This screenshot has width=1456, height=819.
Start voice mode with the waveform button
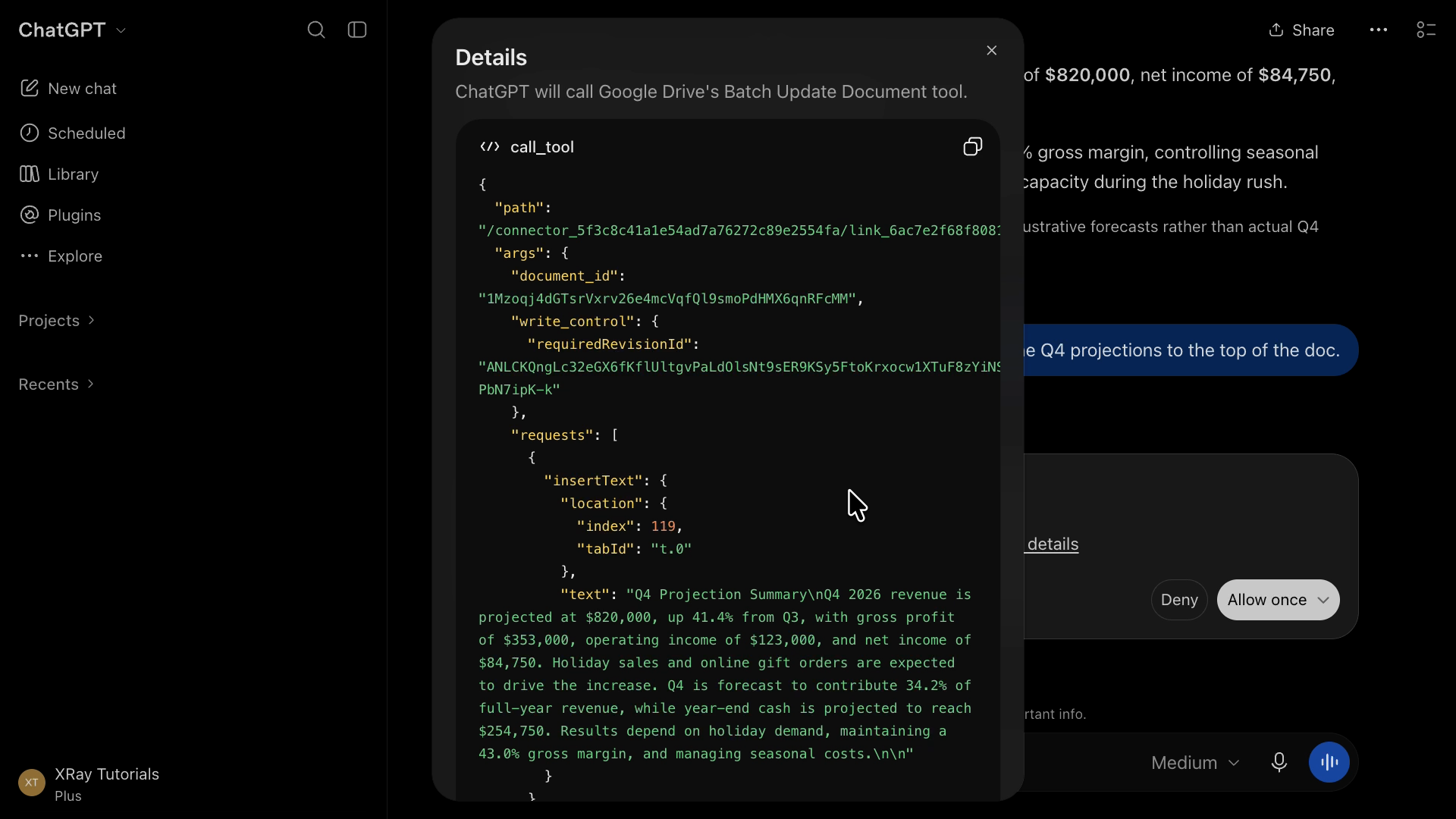click(x=1329, y=763)
